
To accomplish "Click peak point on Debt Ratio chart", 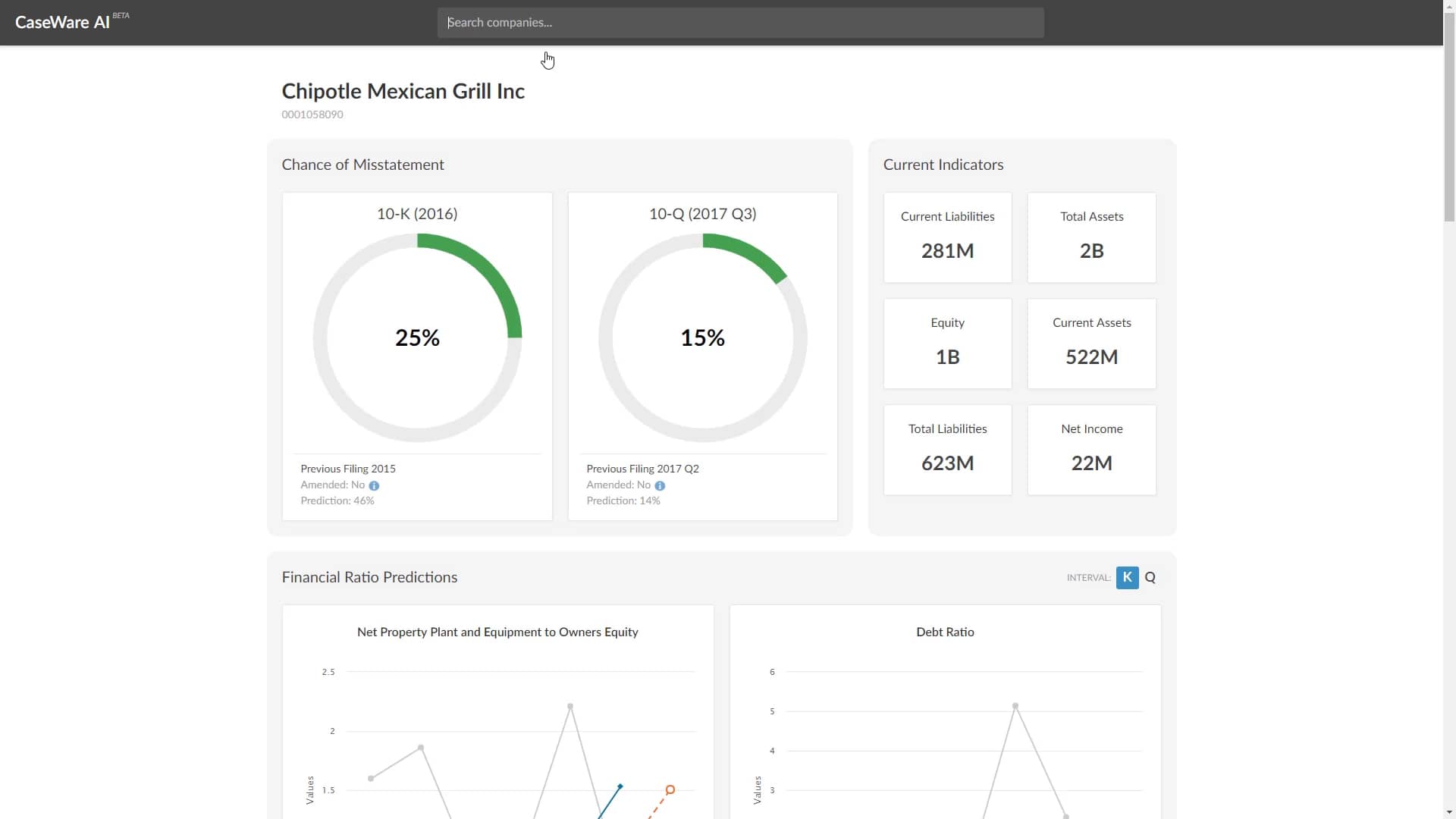I will coord(1015,706).
